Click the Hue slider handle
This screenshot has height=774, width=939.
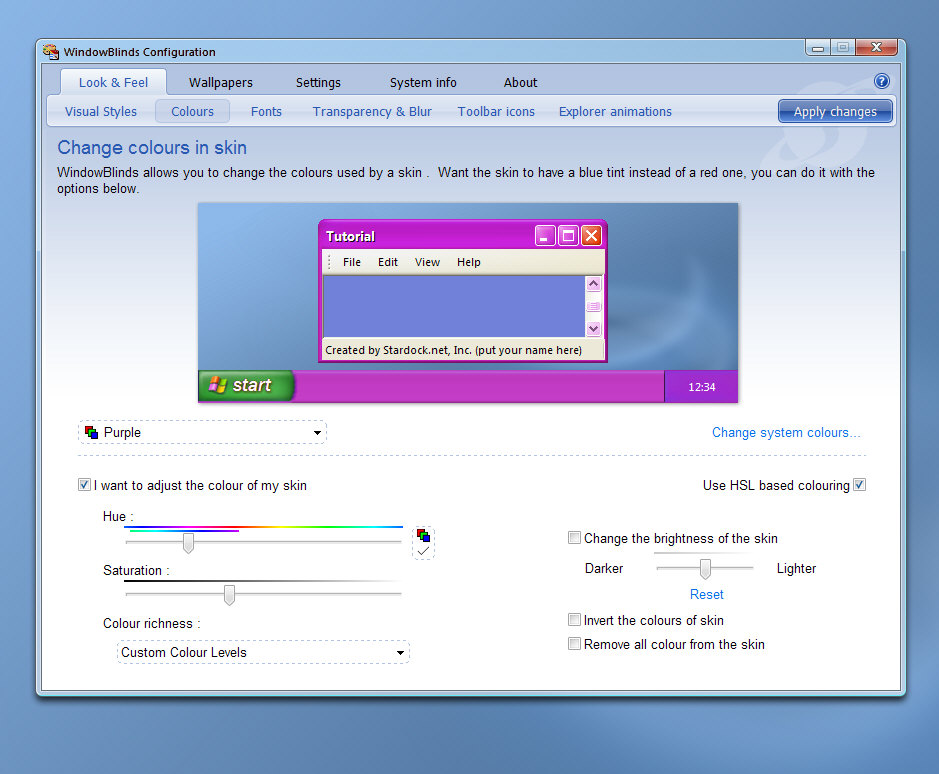(x=188, y=542)
